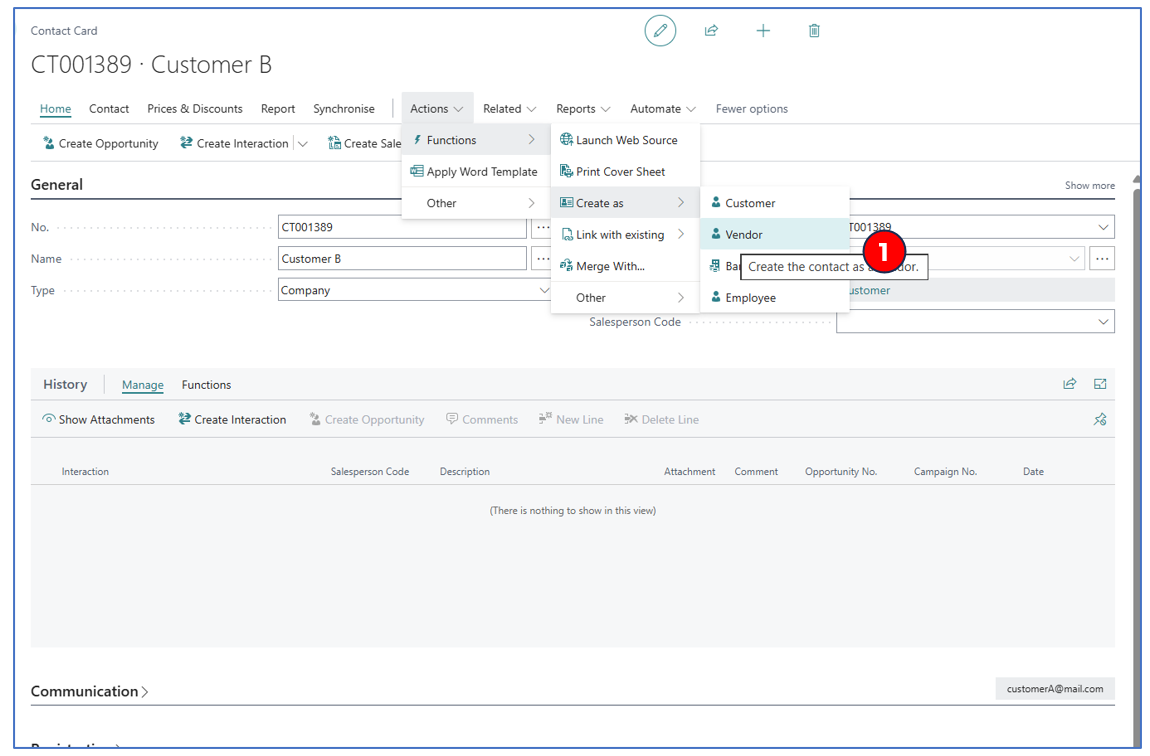Switch to the Prices & Discounts tab

195,109
